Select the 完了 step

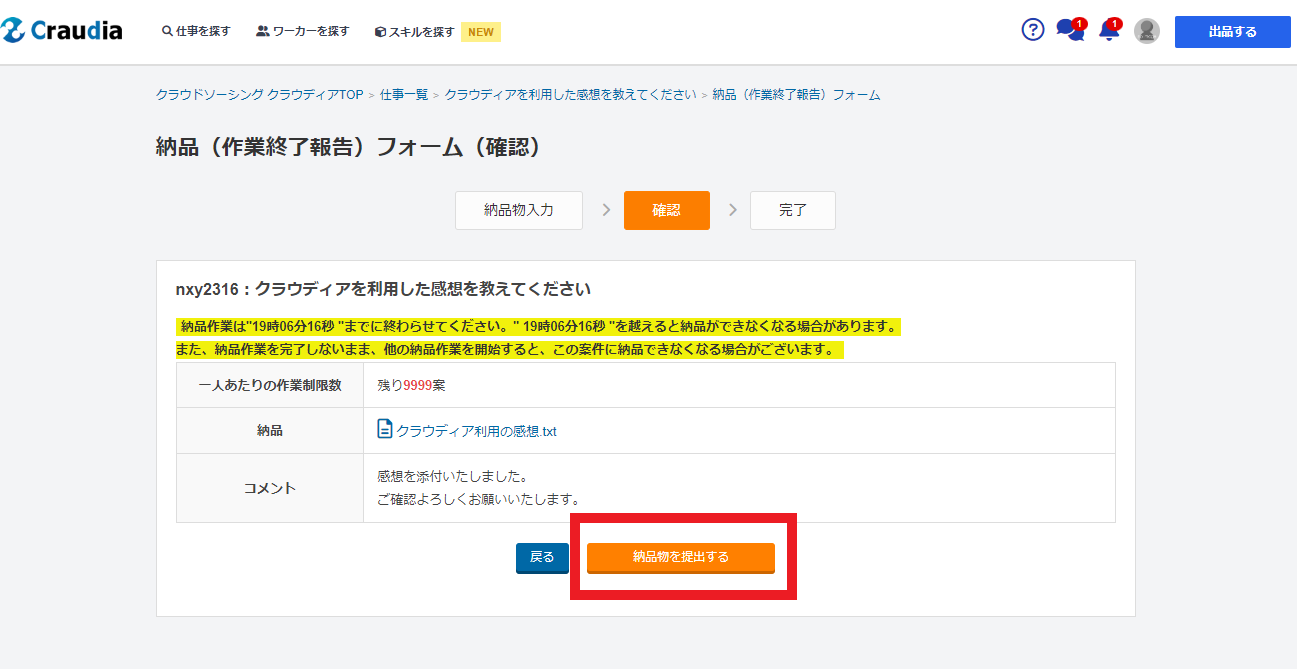pyautogui.click(x=792, y=210)
